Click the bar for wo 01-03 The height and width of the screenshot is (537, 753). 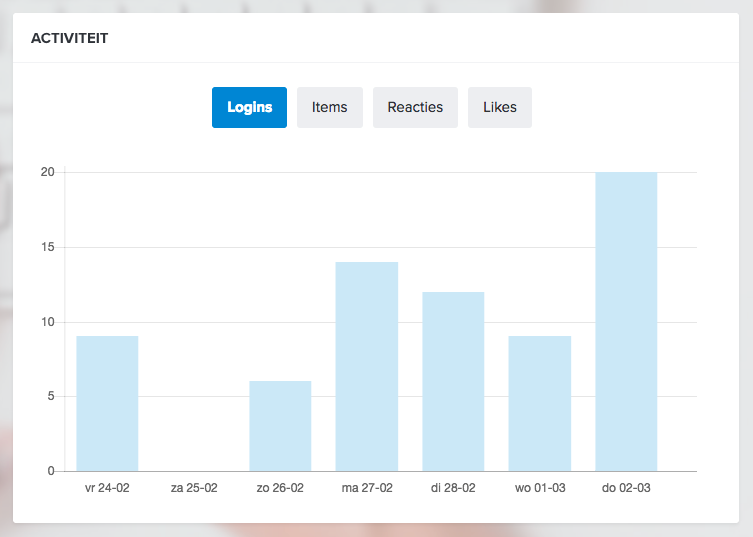540,403
